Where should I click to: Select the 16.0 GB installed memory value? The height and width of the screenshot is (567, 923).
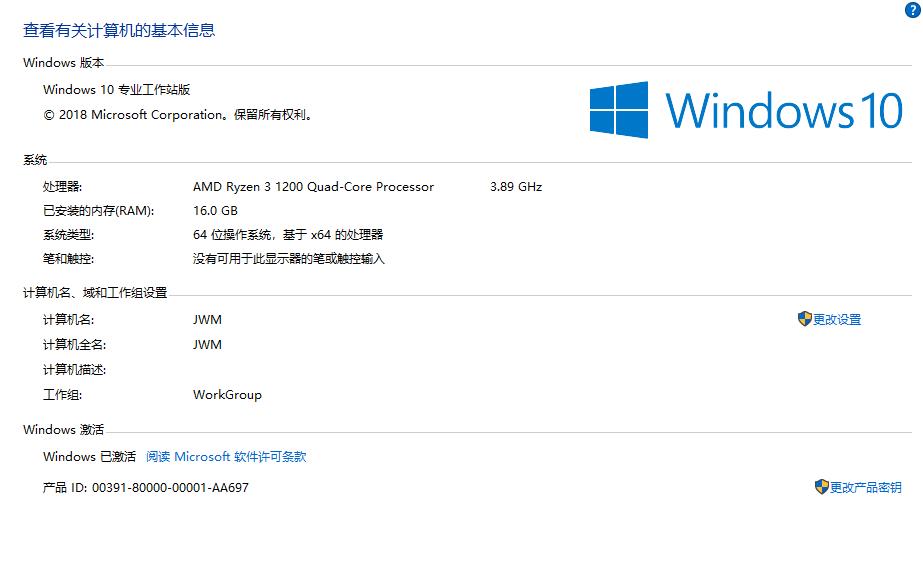215,211
